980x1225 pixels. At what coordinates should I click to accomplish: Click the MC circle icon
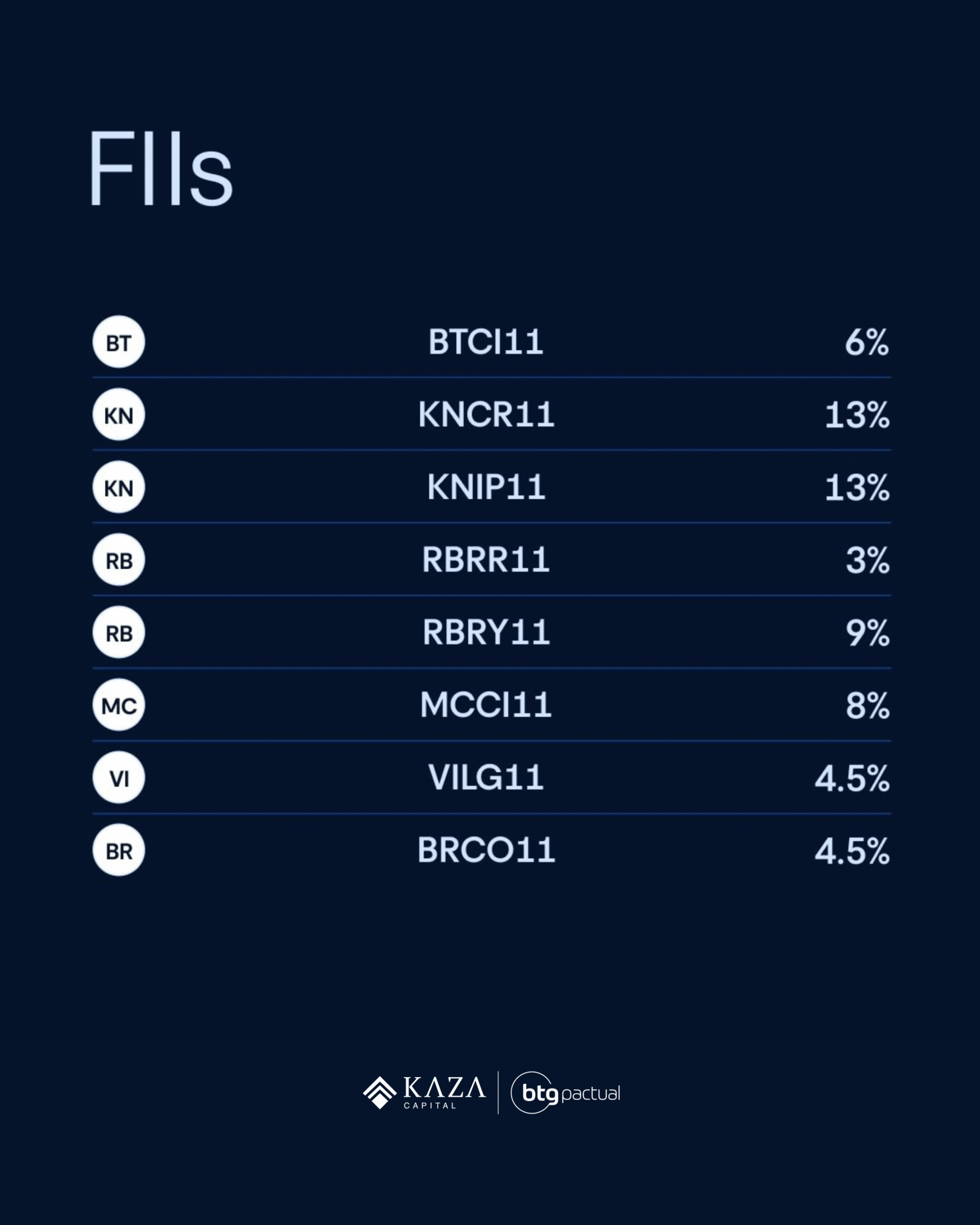(x=119, y=705)
